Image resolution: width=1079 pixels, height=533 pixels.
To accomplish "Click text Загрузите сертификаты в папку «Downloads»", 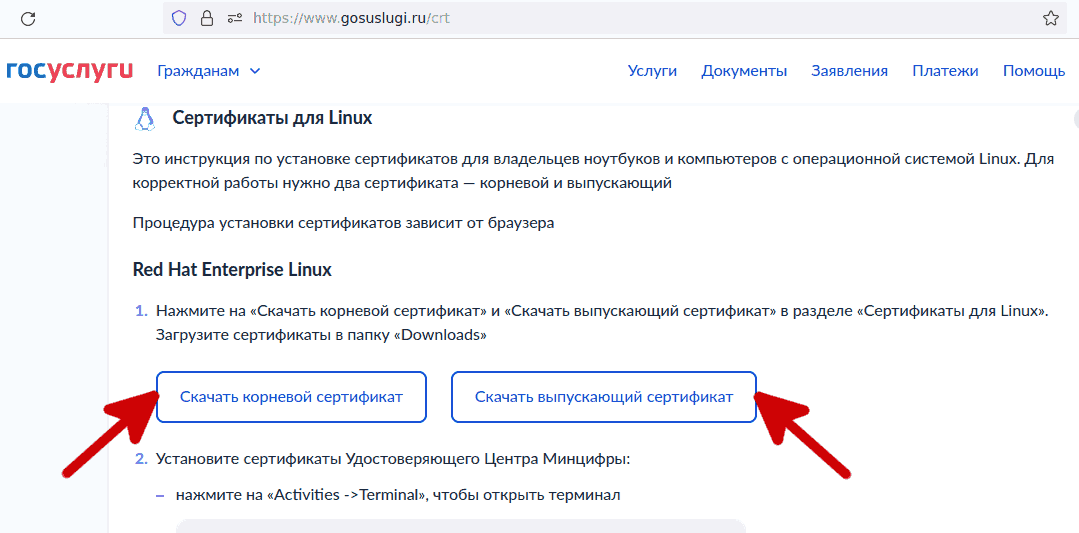I will click(322, 336).
